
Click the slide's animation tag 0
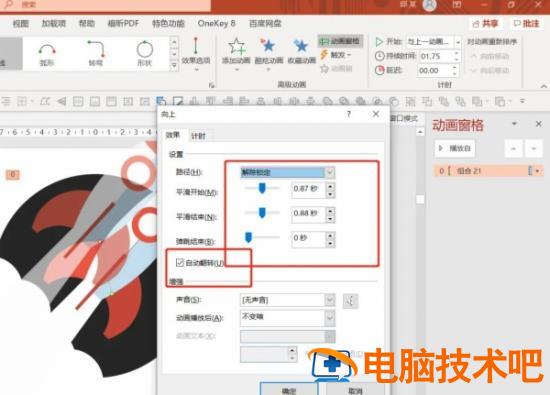pyautogui.click(x=13, y=174)
